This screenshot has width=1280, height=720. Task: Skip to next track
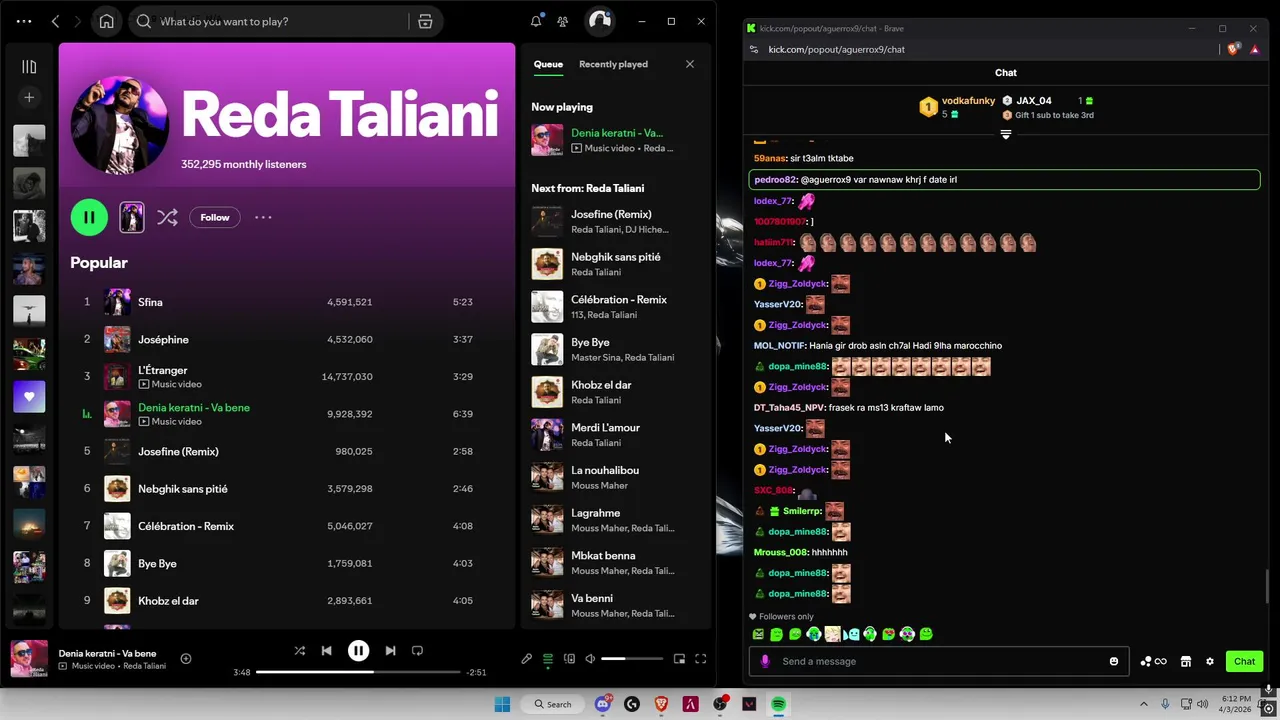point(390,650)
